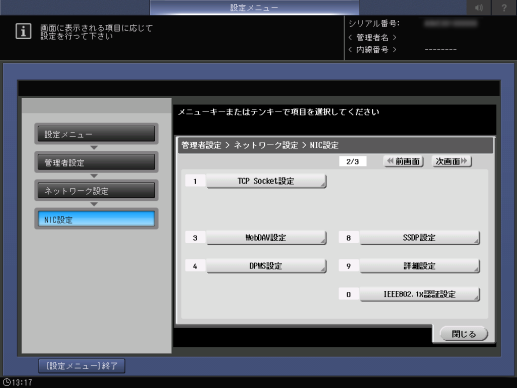Screen dimensions: 517x388
Task: Click the 内線番号 label
Action: coord(373,50)
